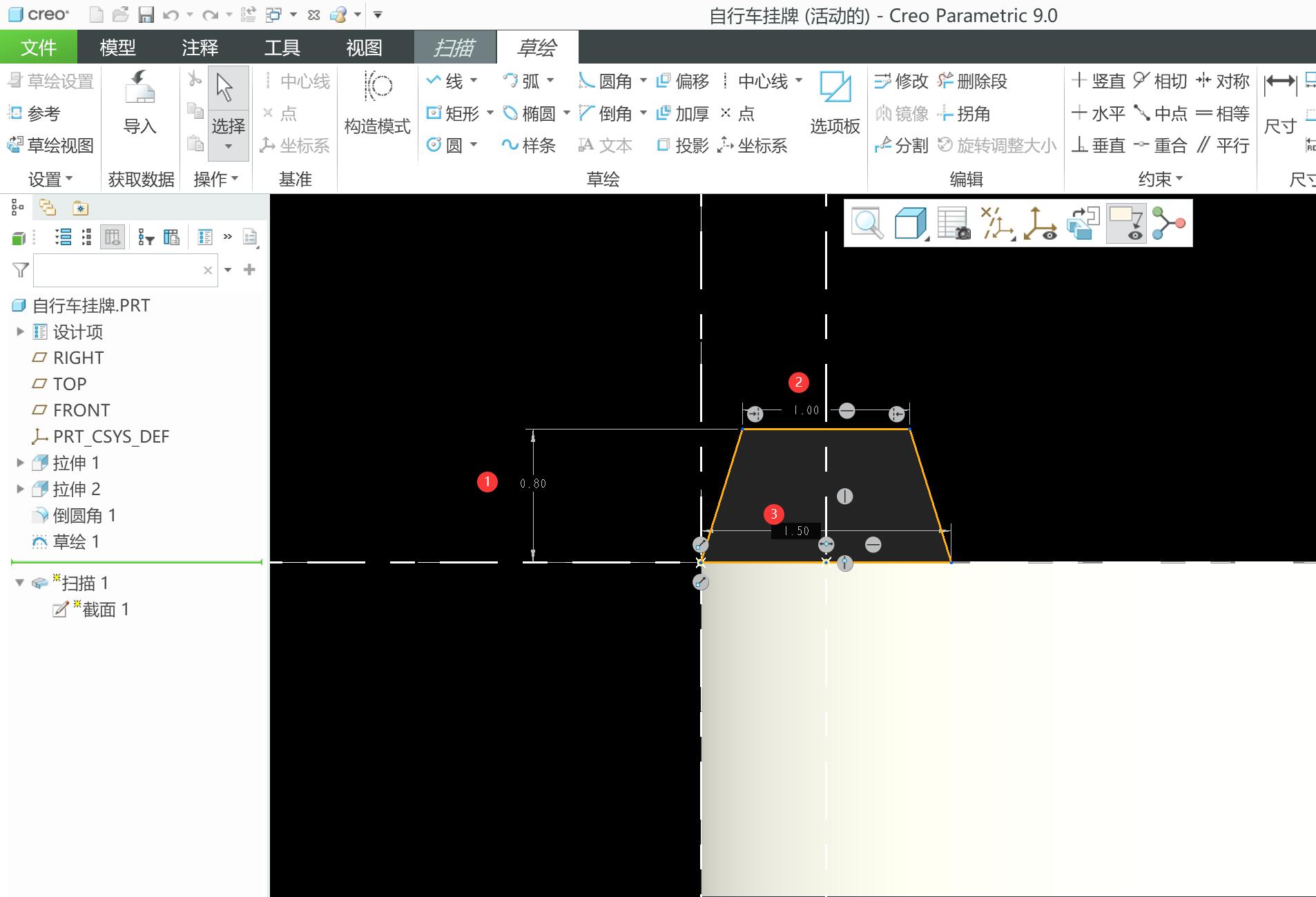Open the 倒角 tool dropdown arrow

coord(643,113)
